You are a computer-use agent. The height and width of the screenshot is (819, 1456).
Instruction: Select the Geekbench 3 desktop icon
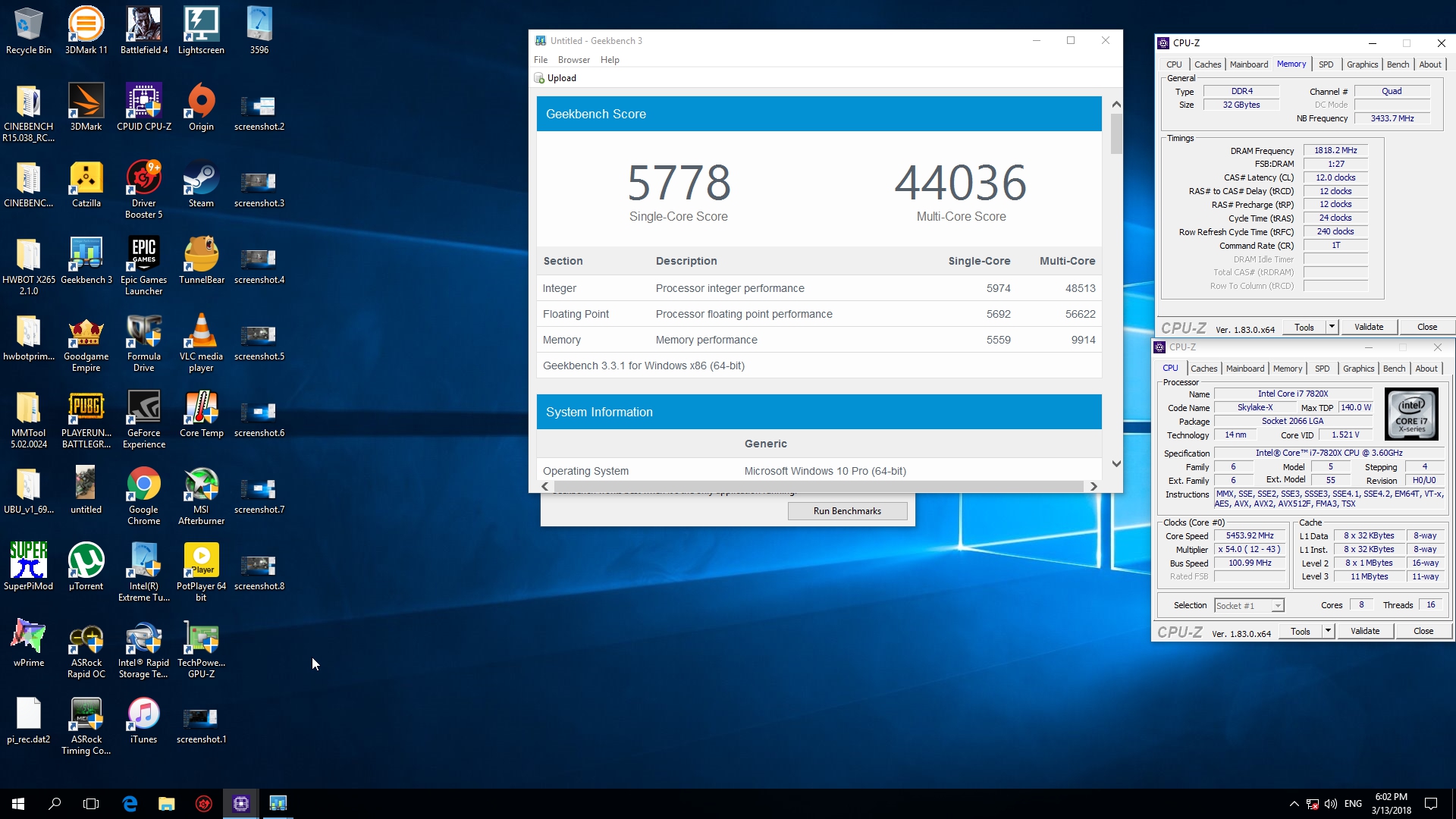[86, 260]
